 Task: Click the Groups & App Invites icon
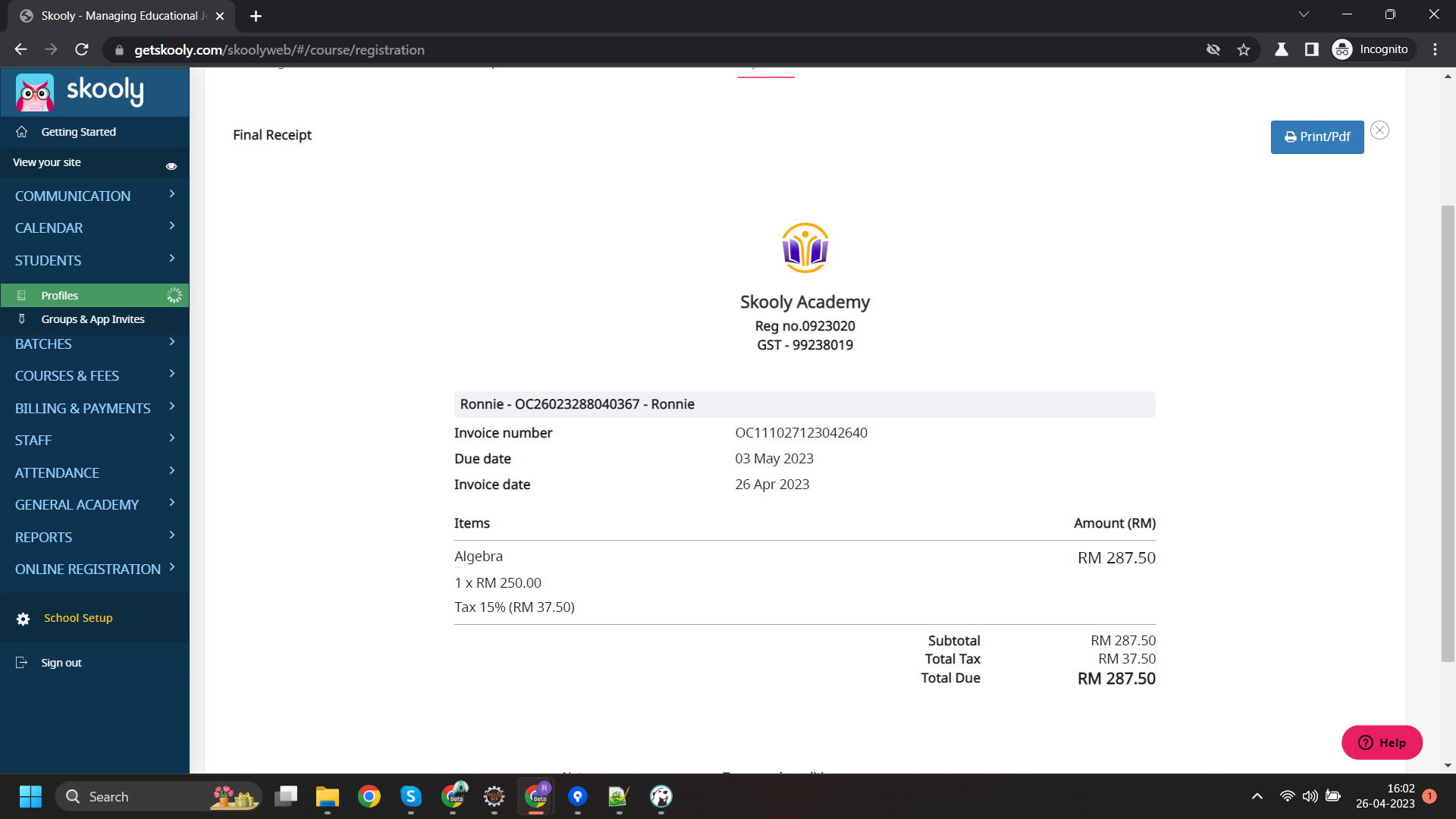click(x=21, y=319)
